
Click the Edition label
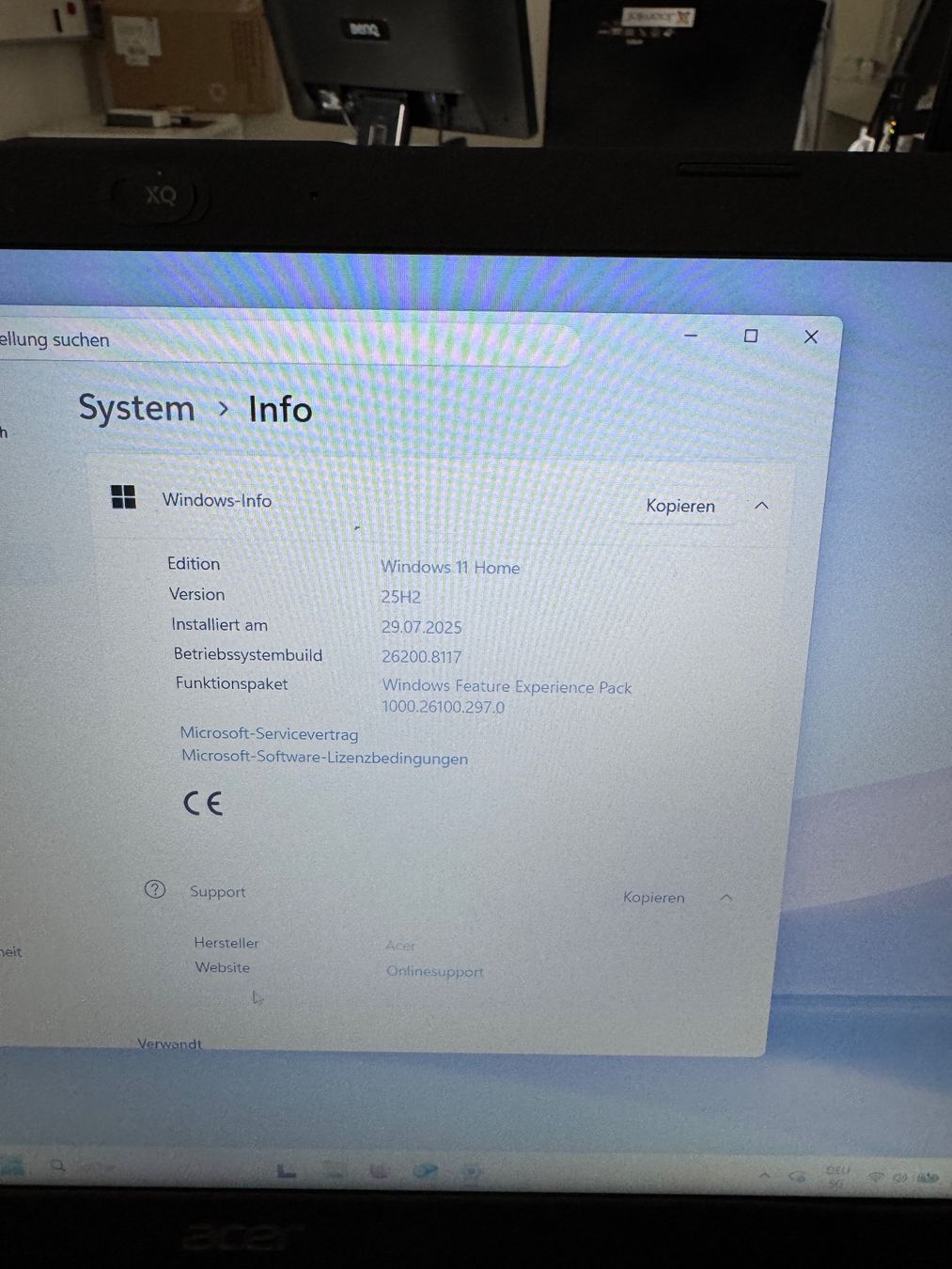[194, 563]
